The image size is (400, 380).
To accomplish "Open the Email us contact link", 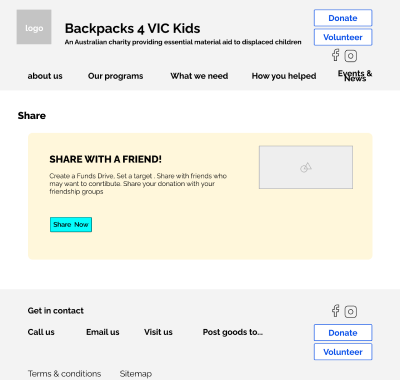I will [103, 332].
